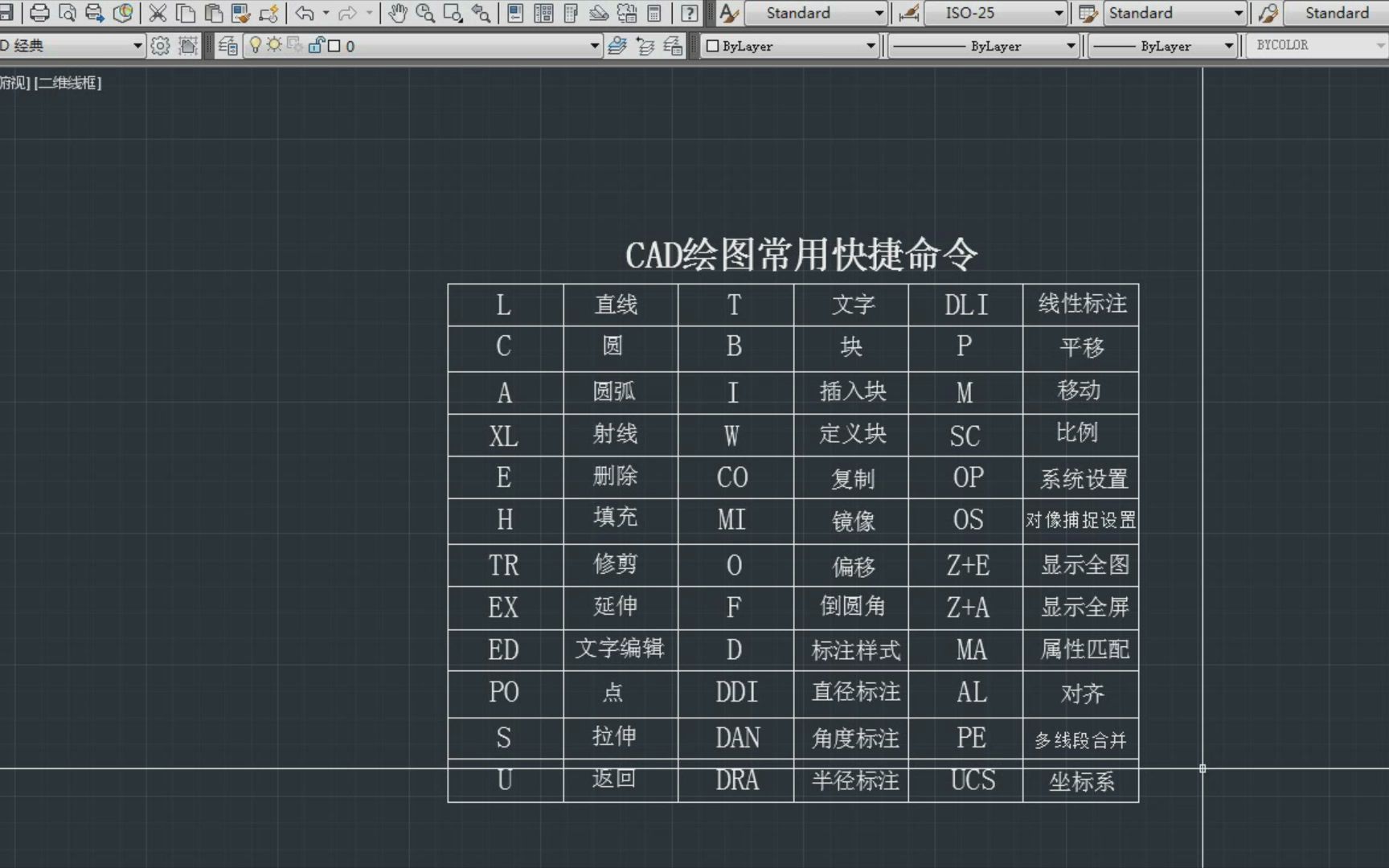Toggle layer 0 on/off lightbulb
The height and width of the screenshot is (868, 1389).
coord(256,45)
